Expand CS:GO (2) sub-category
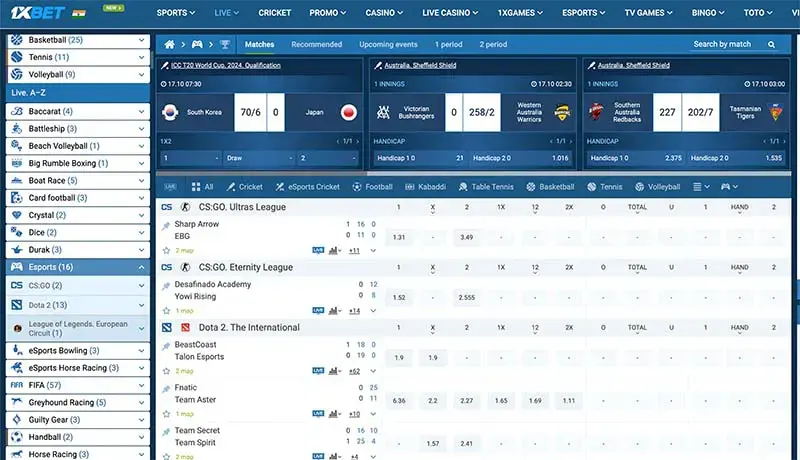Viewport: 800px width, 460px height. tap(141, 286)
